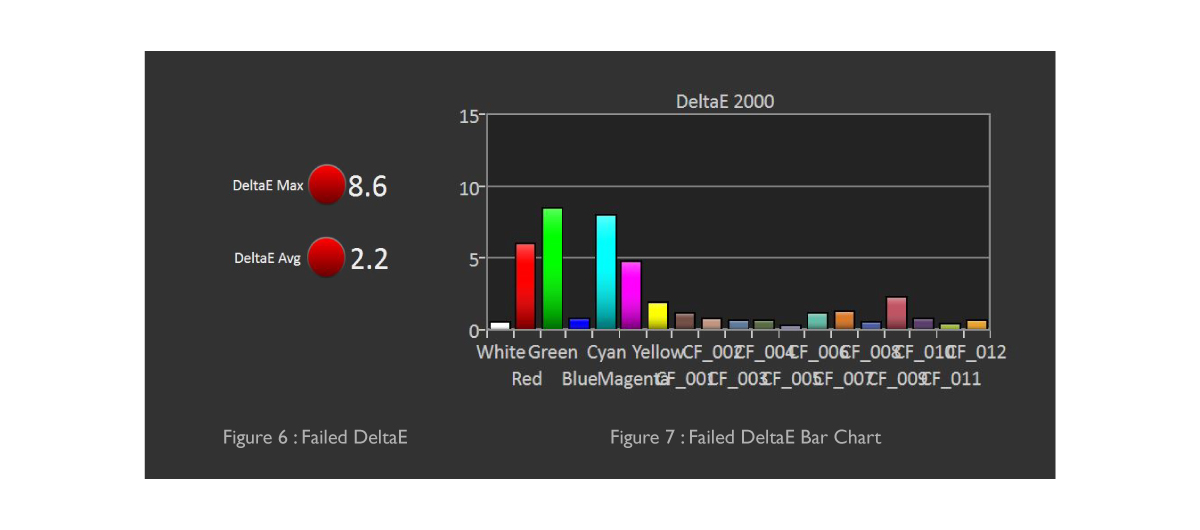
Task: Pick the magenta bar in the chart
Action: (x=631, y=295)
